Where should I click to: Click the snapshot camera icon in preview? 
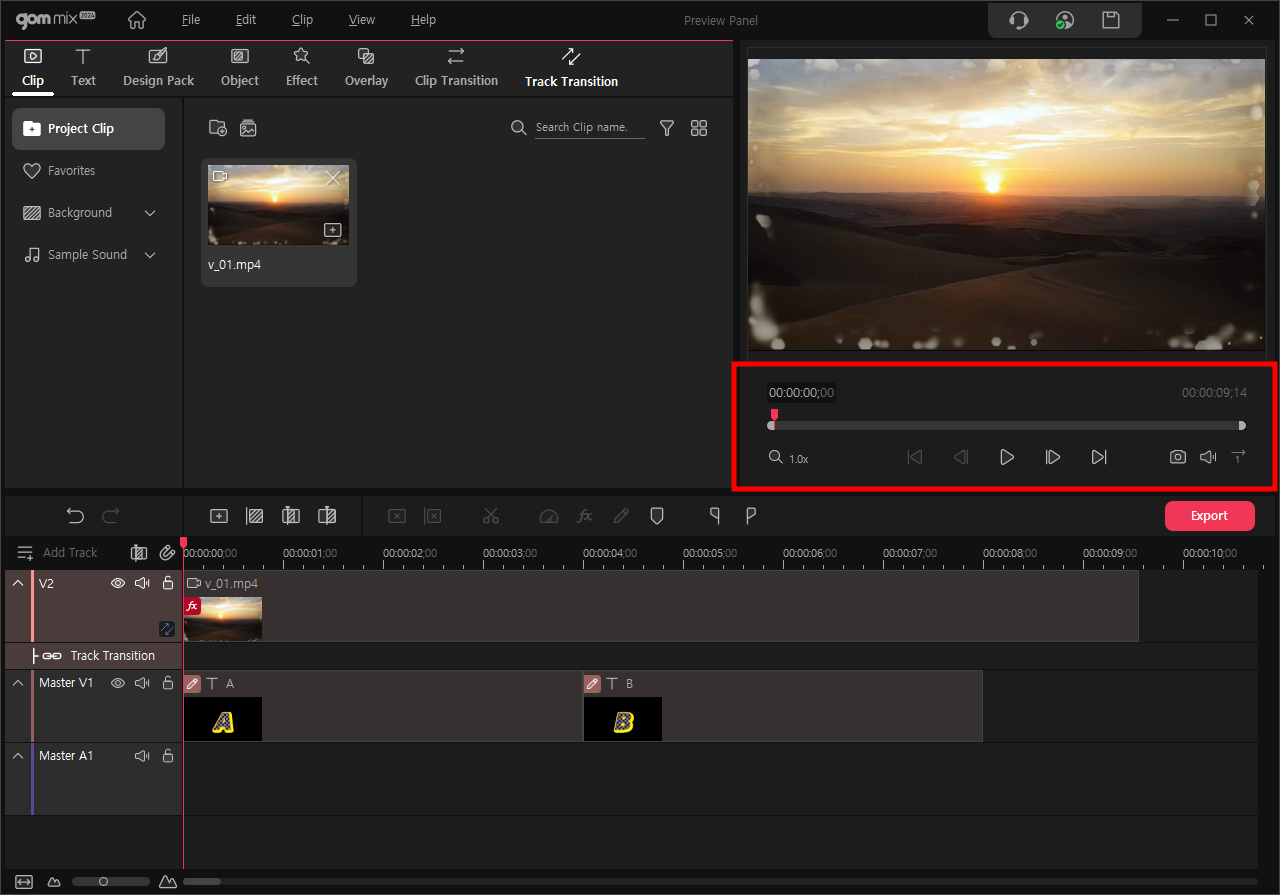pyautogui.click(x=1178, y=457)
